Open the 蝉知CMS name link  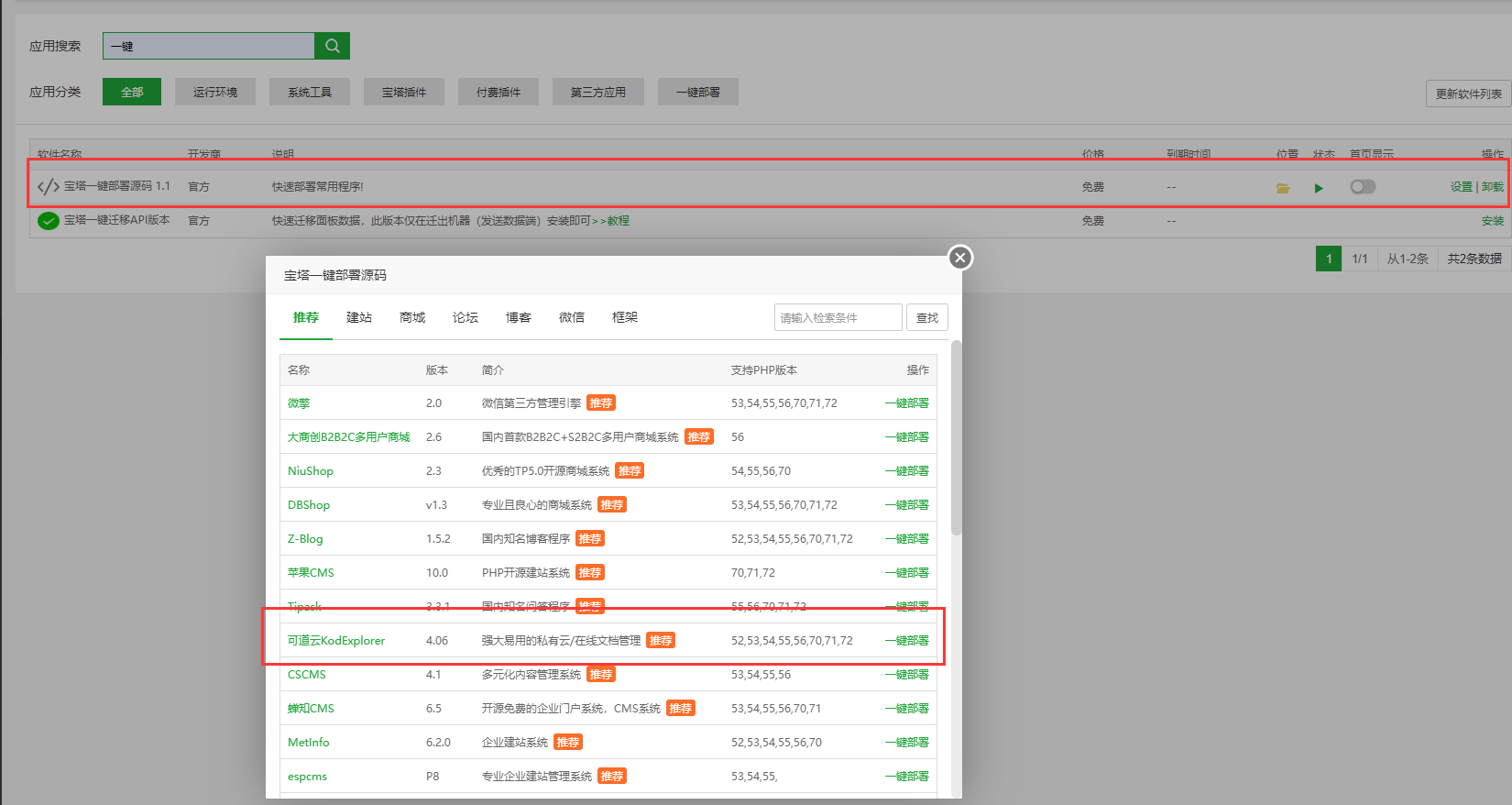click(311, 709)
